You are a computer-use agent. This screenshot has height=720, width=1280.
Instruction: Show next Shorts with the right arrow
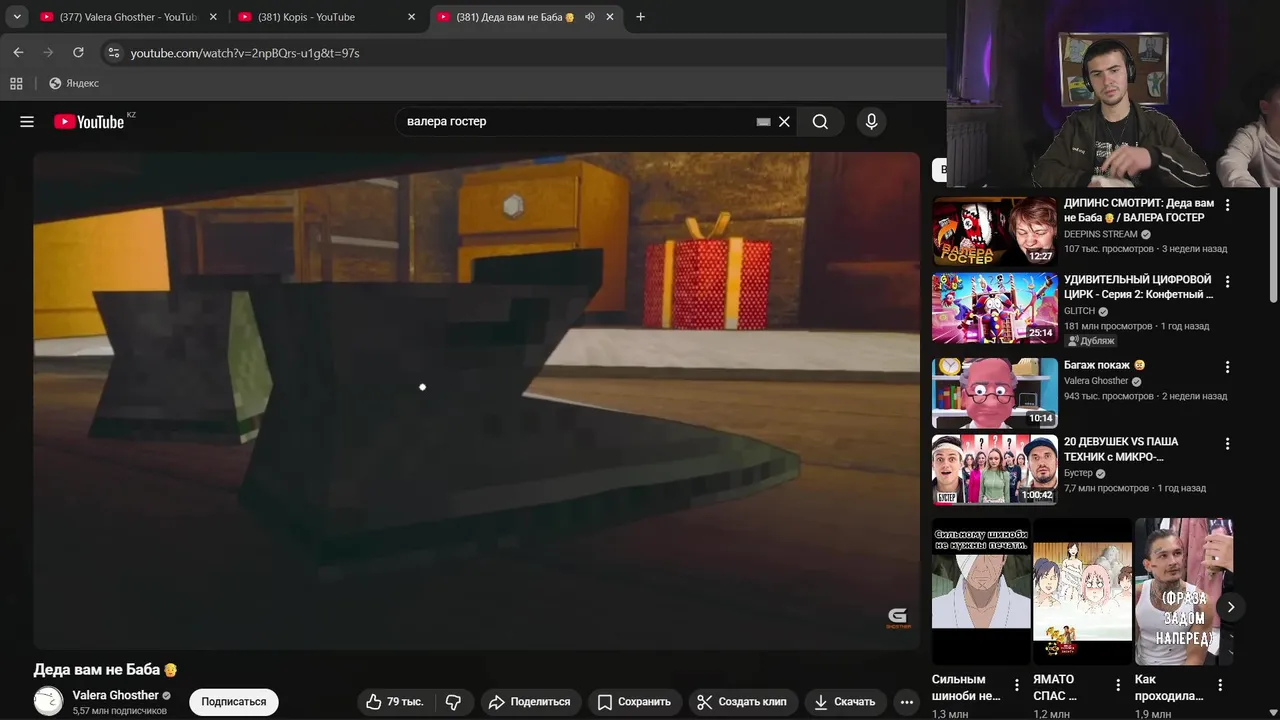point(1231,607)
